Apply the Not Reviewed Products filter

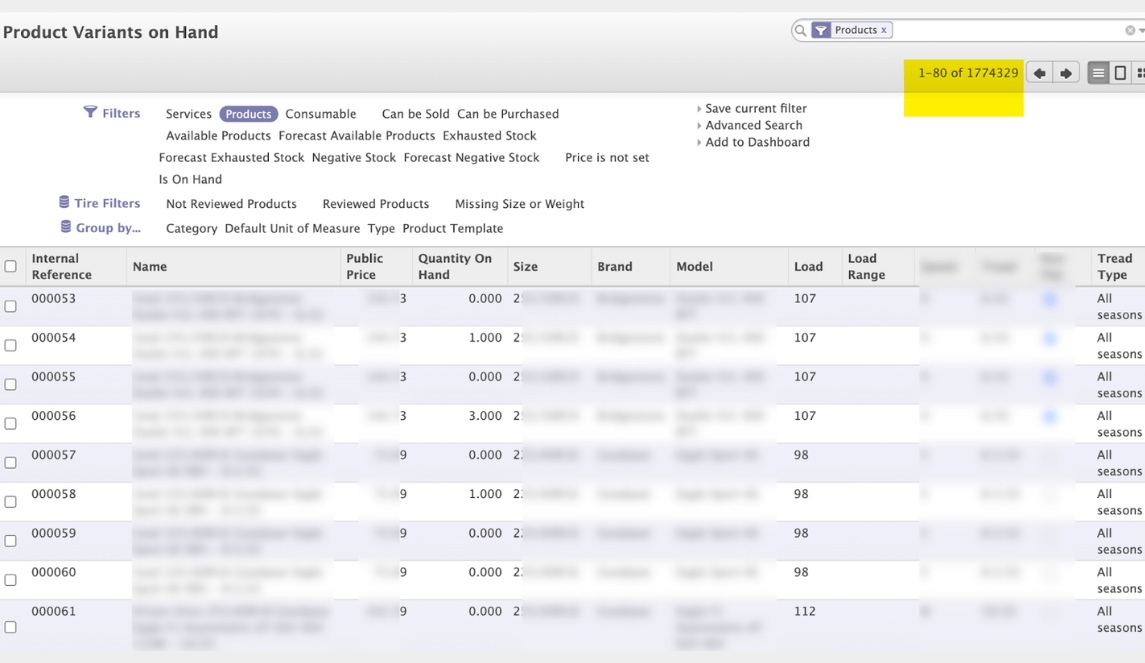pyautogui.click(x=231, y=203)
